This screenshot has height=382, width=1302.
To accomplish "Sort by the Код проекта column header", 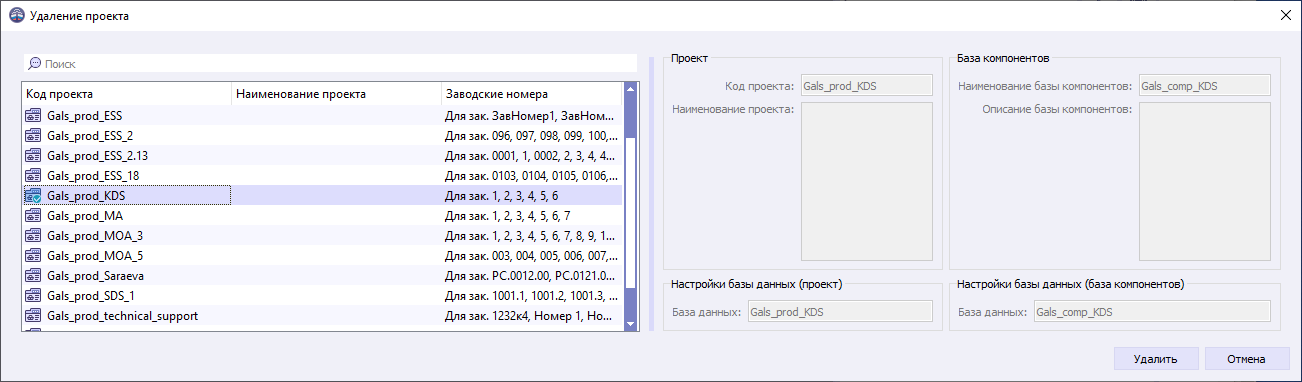I will pyautogui.click(x=126, y=94).
